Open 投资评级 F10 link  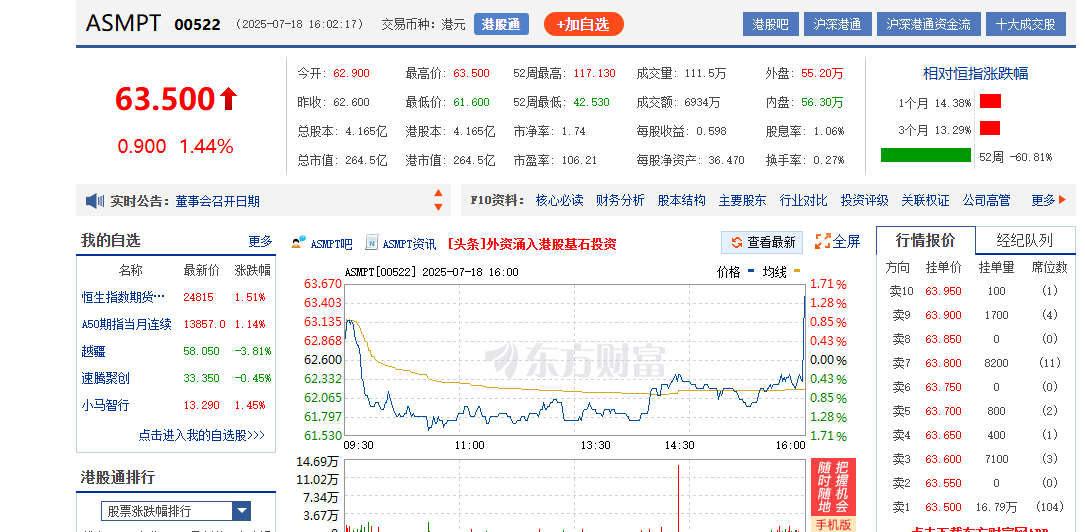(x=864, y=200)
